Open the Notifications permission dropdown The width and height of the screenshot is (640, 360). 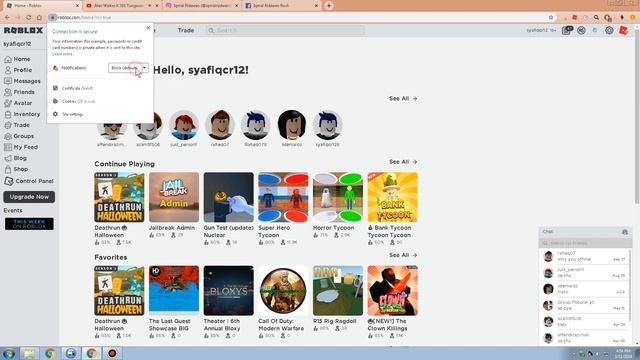(x=128, y=68)
